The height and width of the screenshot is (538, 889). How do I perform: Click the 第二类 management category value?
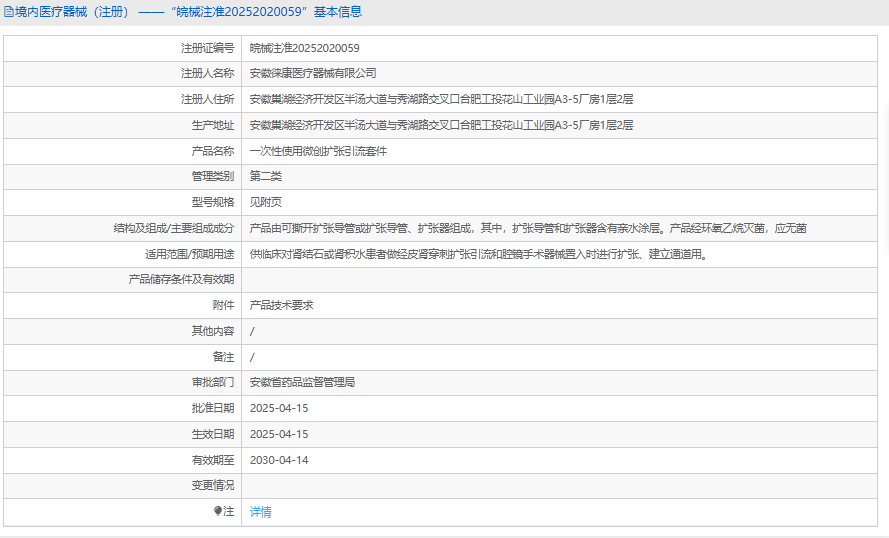tap(266, 176)
